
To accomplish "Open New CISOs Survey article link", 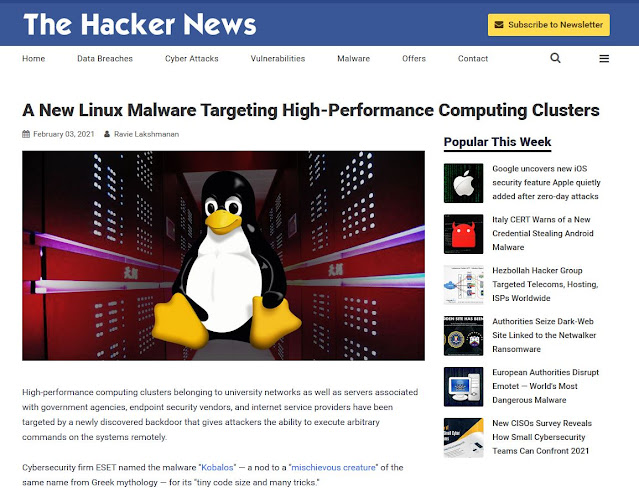I will pyautogui.click(x=542, y=437).
